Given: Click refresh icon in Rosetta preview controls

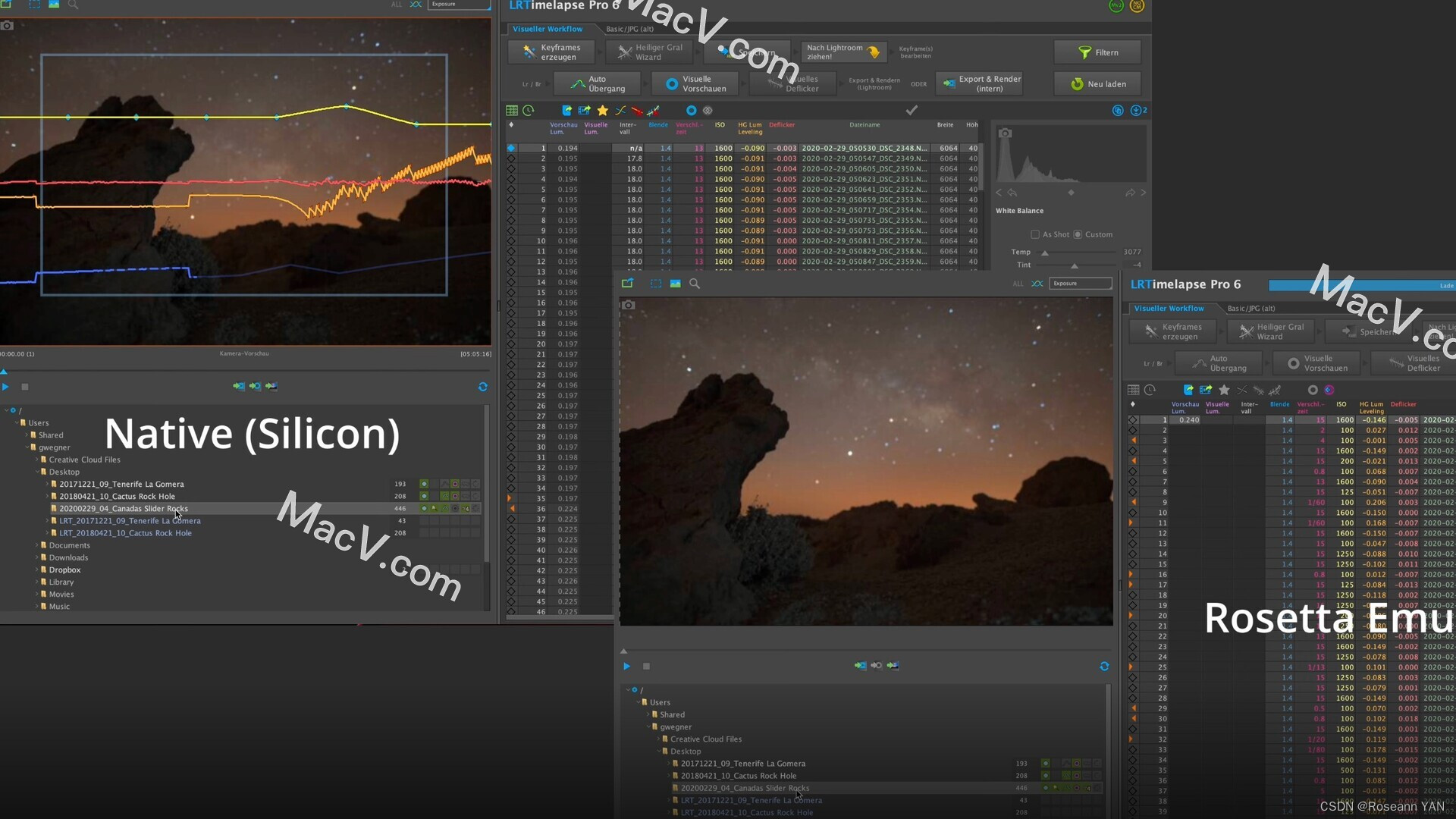Looking at the screenshot, I should (x=1104, y=667).
